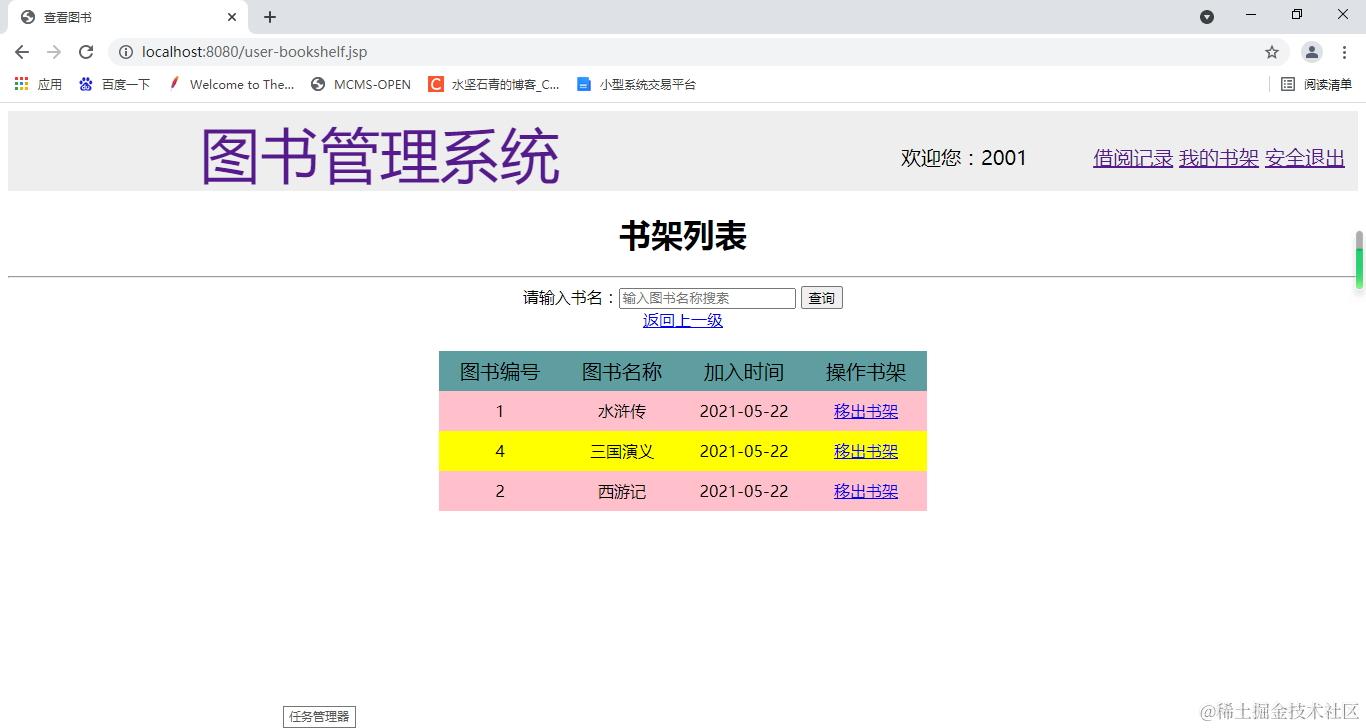1366x728 pixels.
Task: Remove 三国演义 with its 移出书架 link
Action: click(x=865, y=451)
